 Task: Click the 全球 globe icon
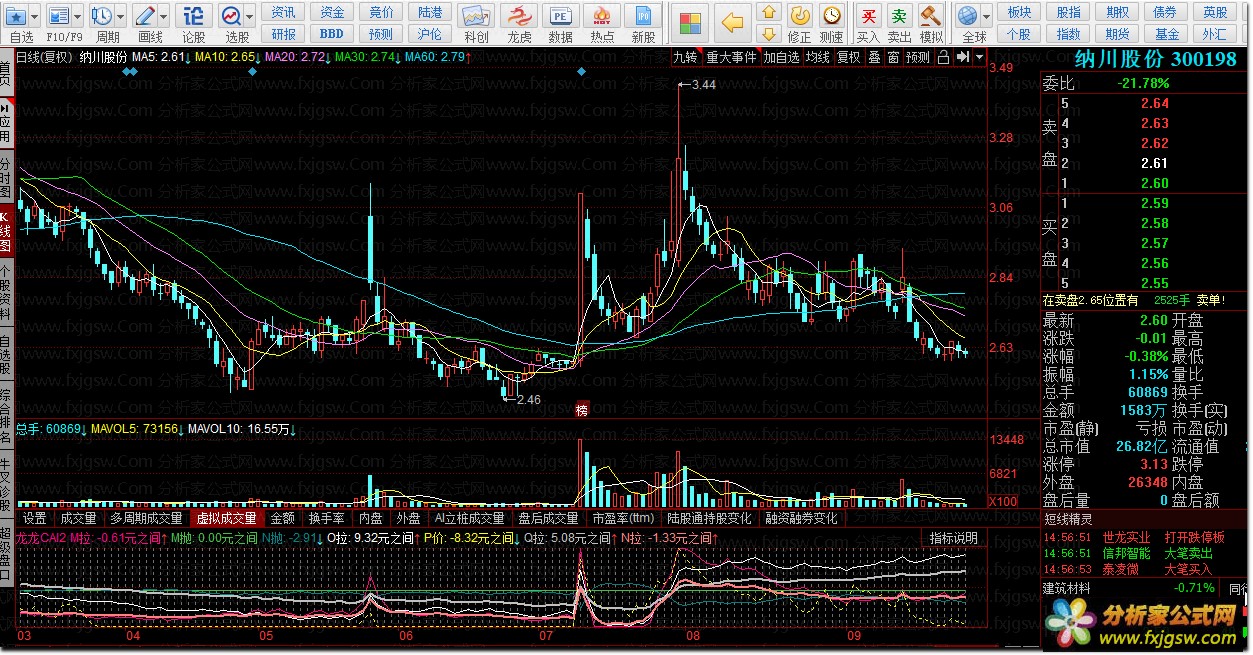pyautogui.click(x=967, y=16)
